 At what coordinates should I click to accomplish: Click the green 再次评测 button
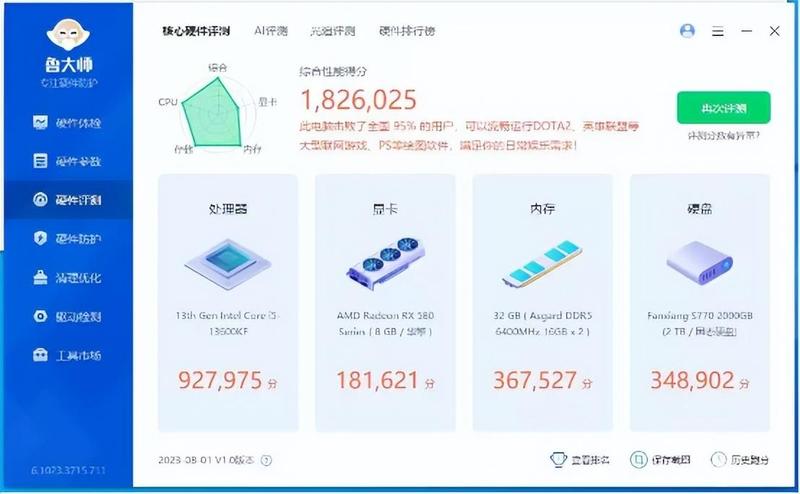723,108
